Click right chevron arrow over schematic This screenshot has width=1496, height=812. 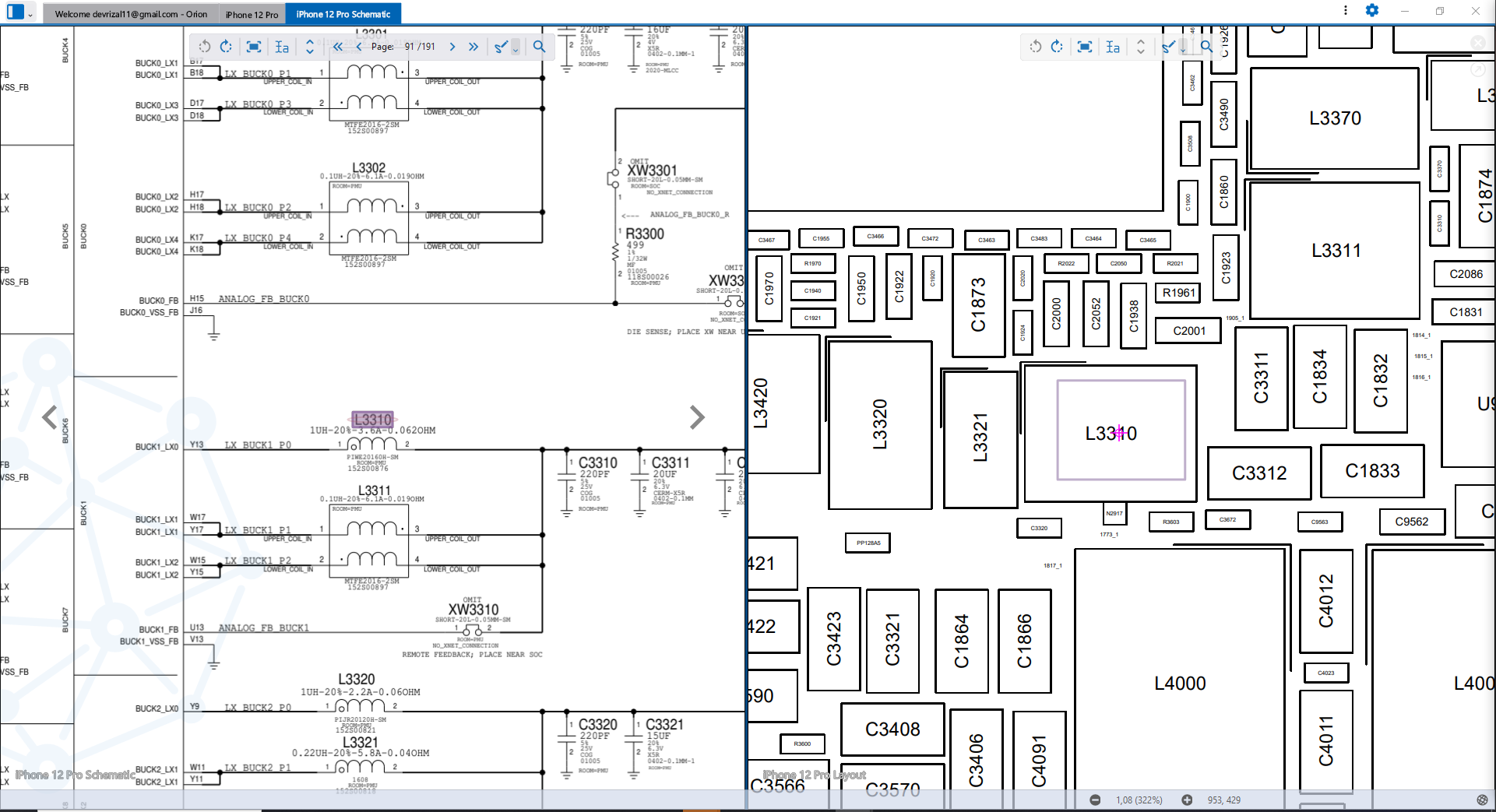tap(697, 417)
